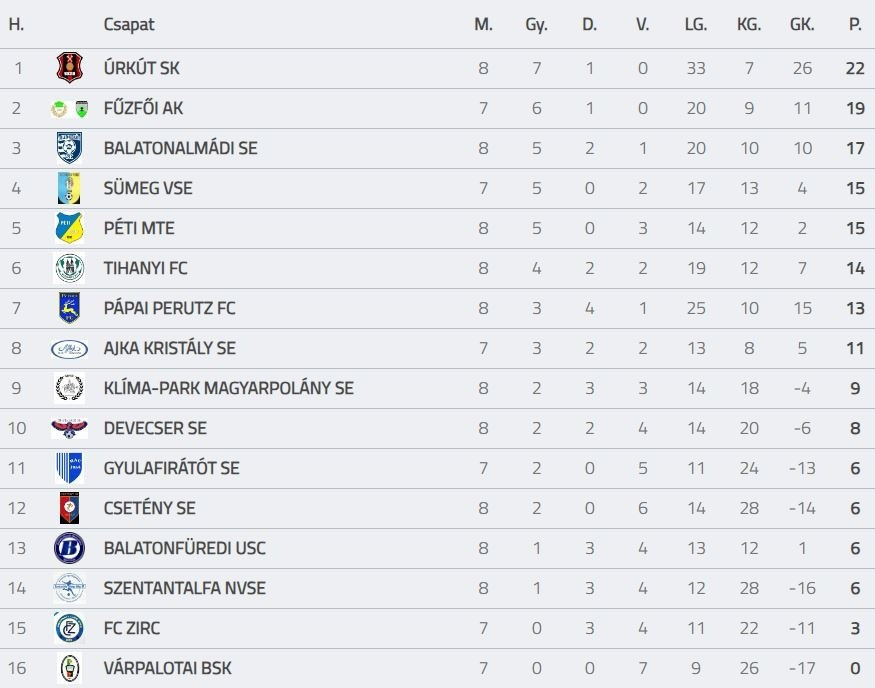
Task: Click the Balatonfüredi USC round badge
Action: (69, 548)
